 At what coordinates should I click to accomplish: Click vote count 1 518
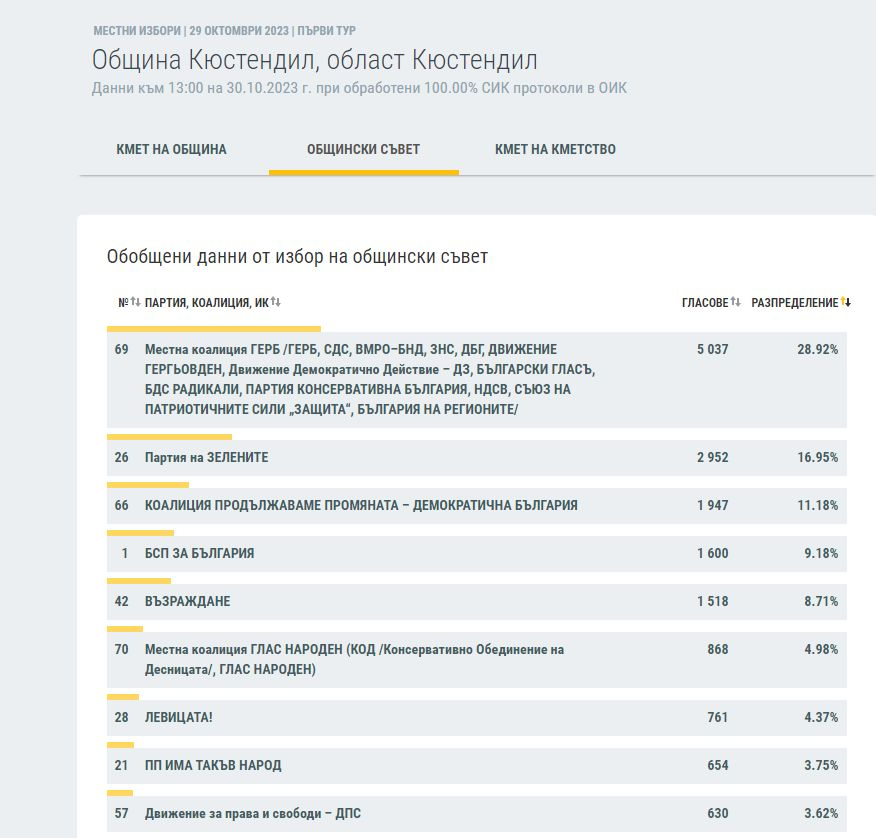(712, 602)
